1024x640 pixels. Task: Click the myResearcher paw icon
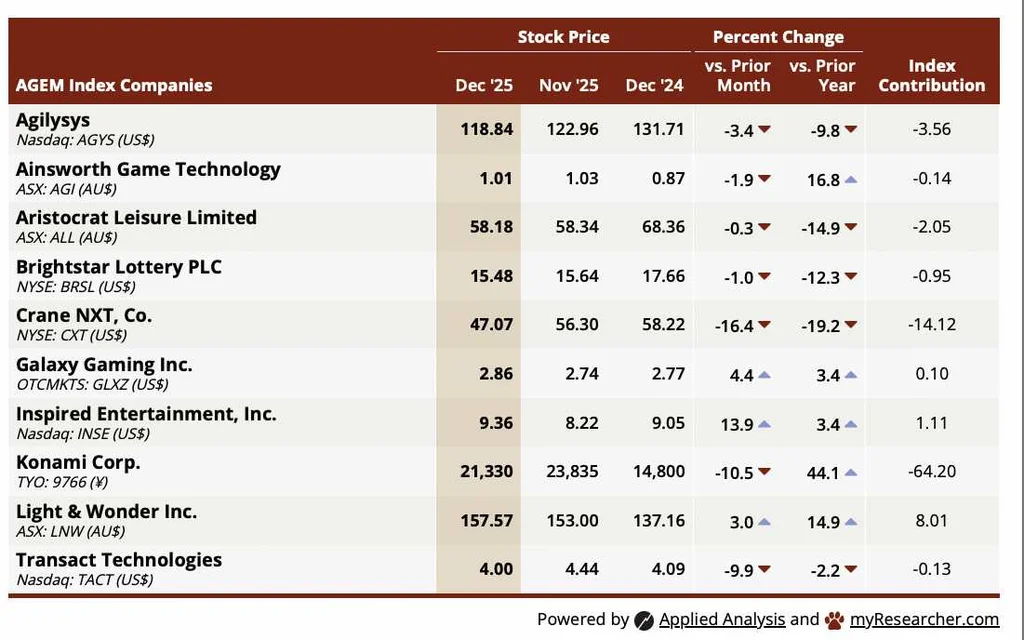[834, 620]
